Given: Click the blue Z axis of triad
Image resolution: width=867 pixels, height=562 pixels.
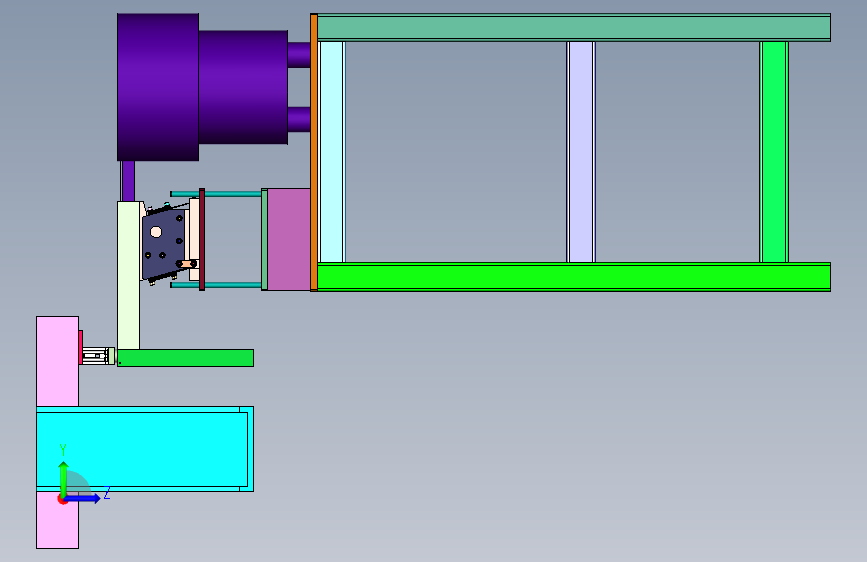Looking at the screenshot, I should tap(83, 498).
